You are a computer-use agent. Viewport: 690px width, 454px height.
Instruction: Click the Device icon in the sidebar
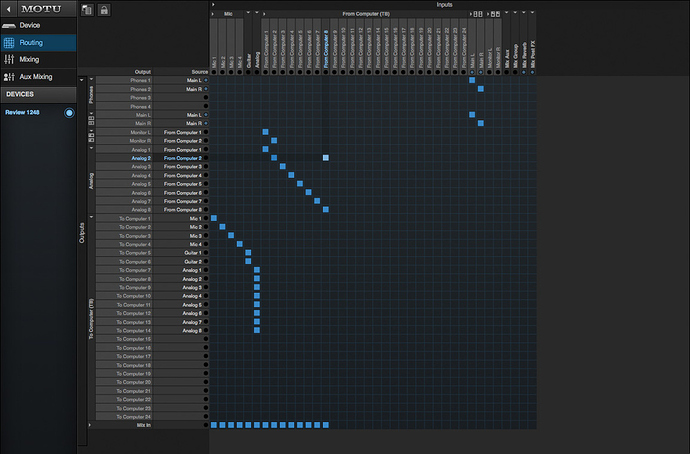[10, 25]
